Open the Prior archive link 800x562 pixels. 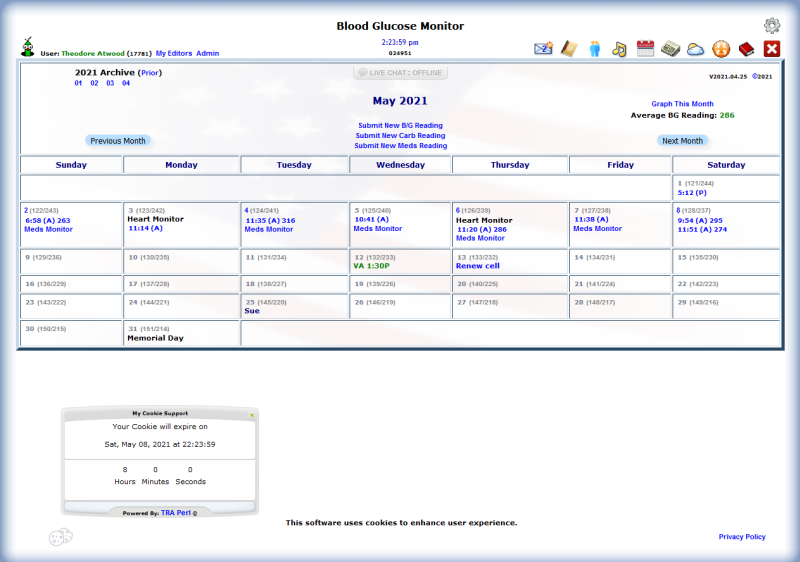click(149, 73)
